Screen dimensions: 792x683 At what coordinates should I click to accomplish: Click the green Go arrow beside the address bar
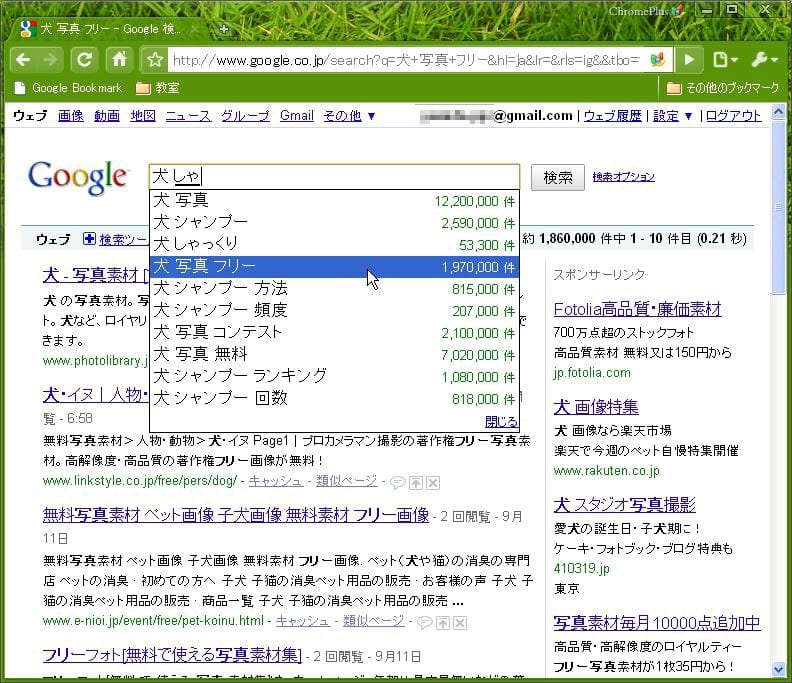point(688,60)
